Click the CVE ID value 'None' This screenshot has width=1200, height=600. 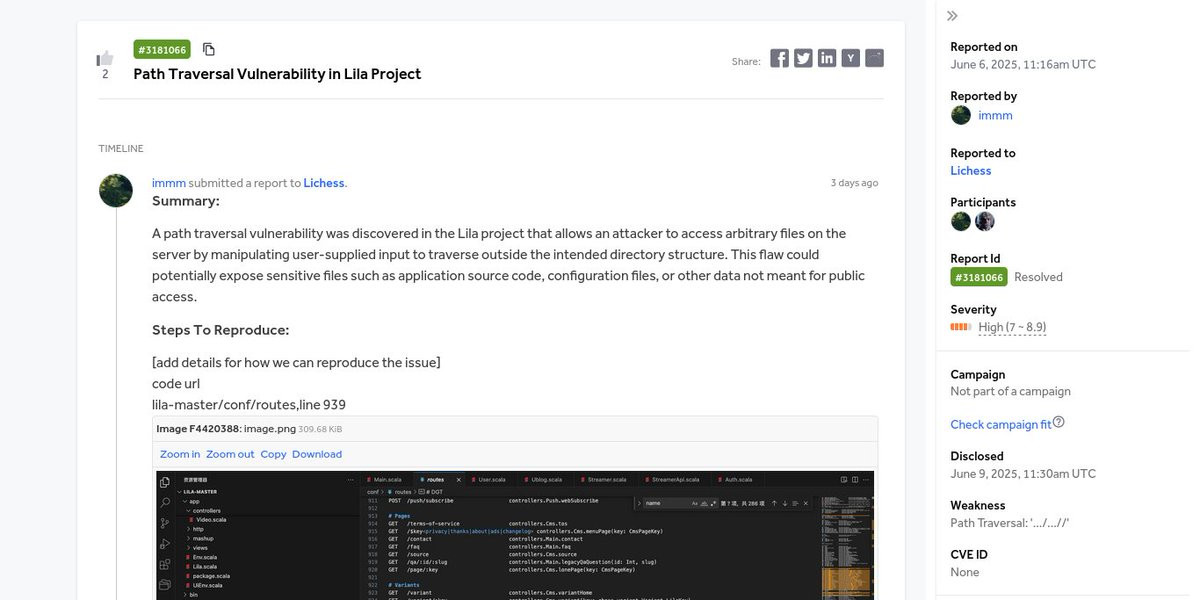click(965, 572)
